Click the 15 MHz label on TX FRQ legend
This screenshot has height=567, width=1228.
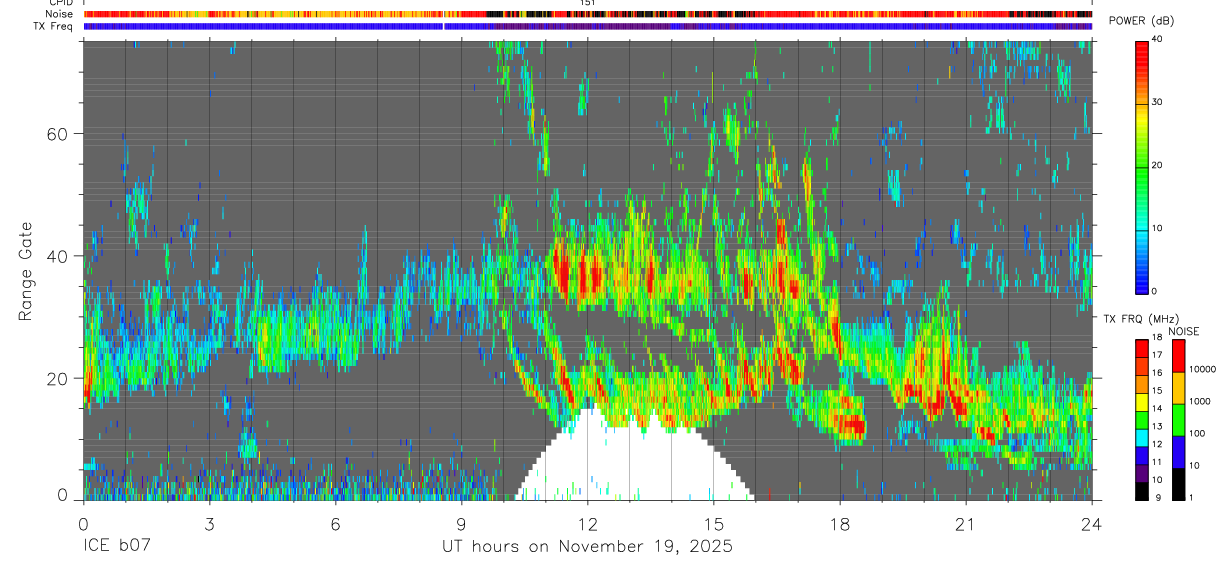pos(1157,391)
